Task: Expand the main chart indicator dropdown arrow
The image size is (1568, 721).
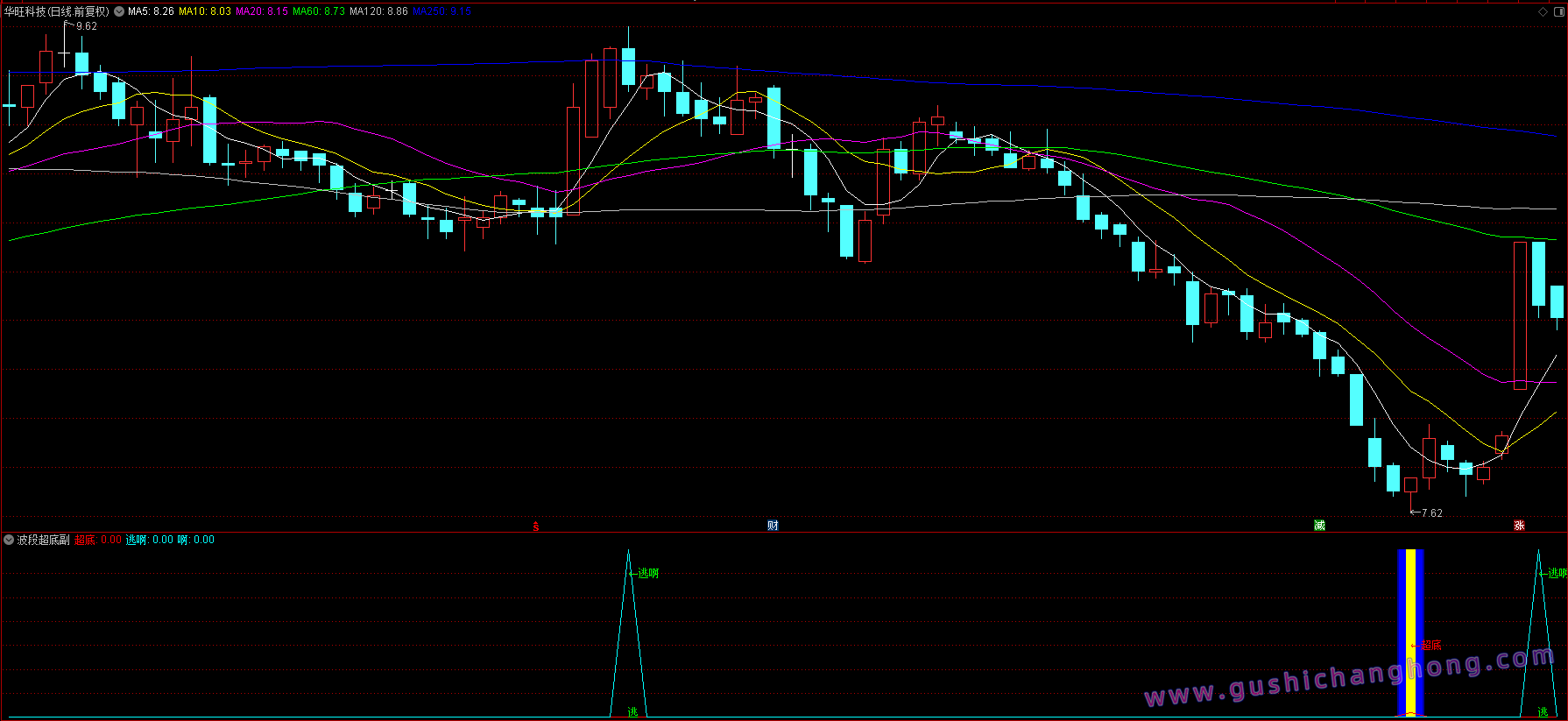Action: tap(118, 11)
